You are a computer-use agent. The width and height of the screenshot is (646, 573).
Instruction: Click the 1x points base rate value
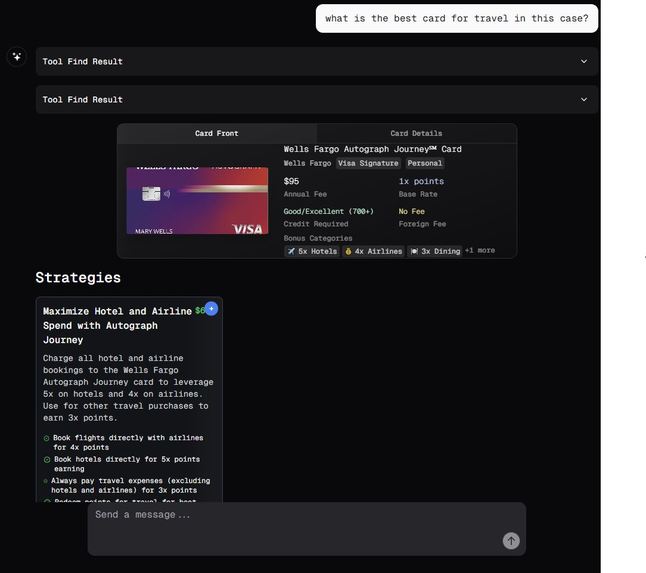click(x=421, y=181)
